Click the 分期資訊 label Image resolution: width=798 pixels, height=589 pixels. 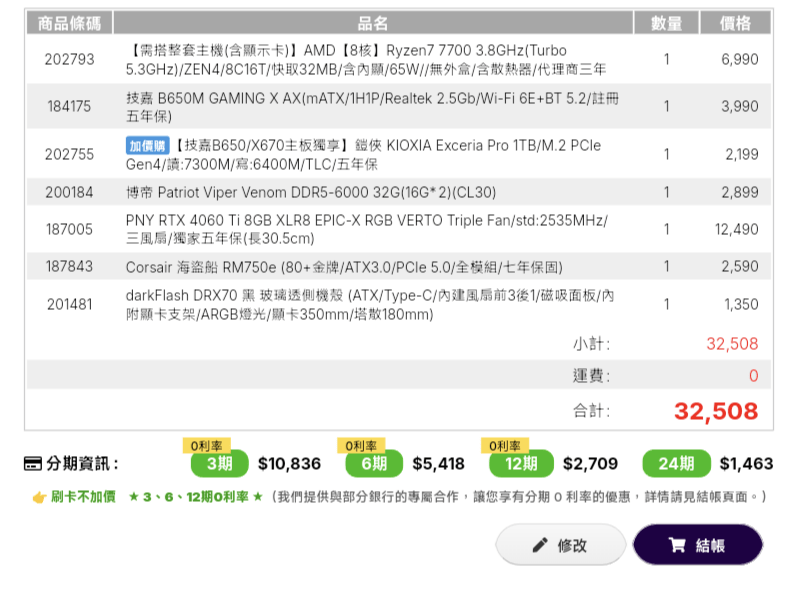coord(82,464)
